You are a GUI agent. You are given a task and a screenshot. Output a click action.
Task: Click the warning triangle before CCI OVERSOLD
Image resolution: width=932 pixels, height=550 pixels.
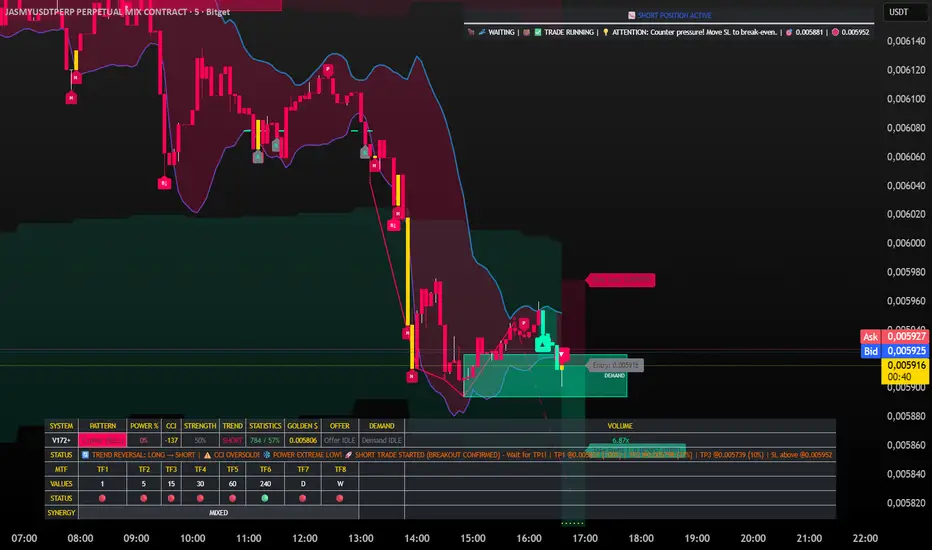point(207,455)
